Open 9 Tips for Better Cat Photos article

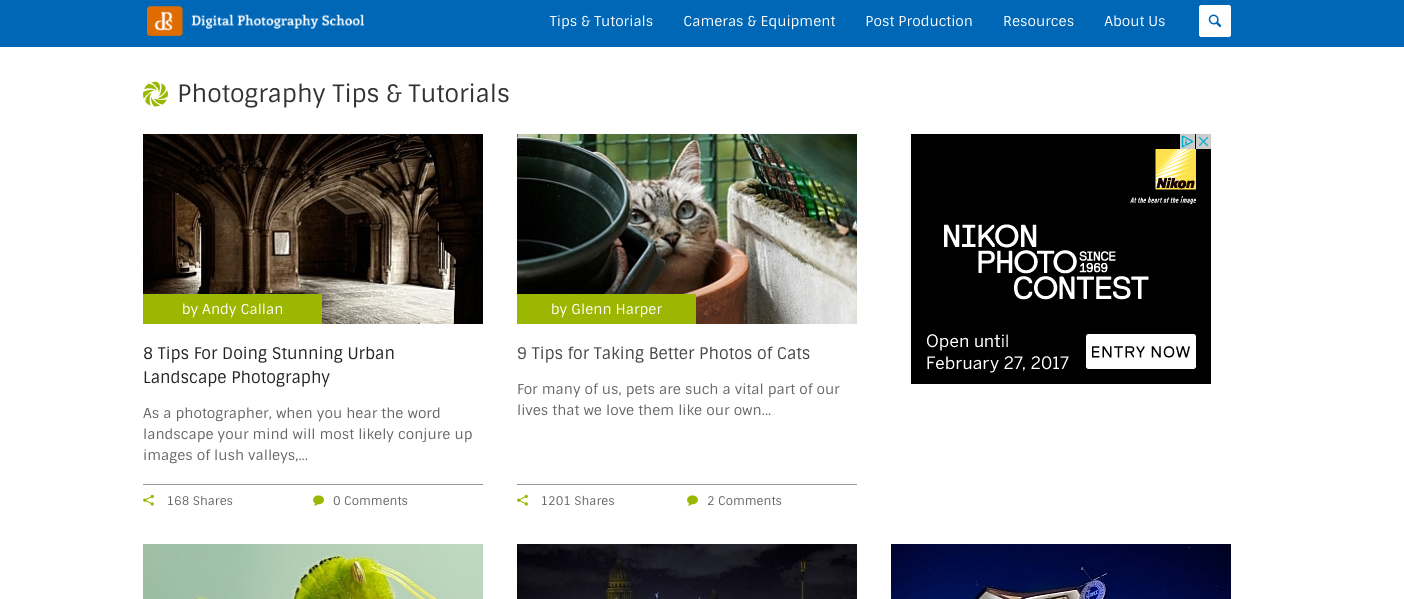[663, 353]
